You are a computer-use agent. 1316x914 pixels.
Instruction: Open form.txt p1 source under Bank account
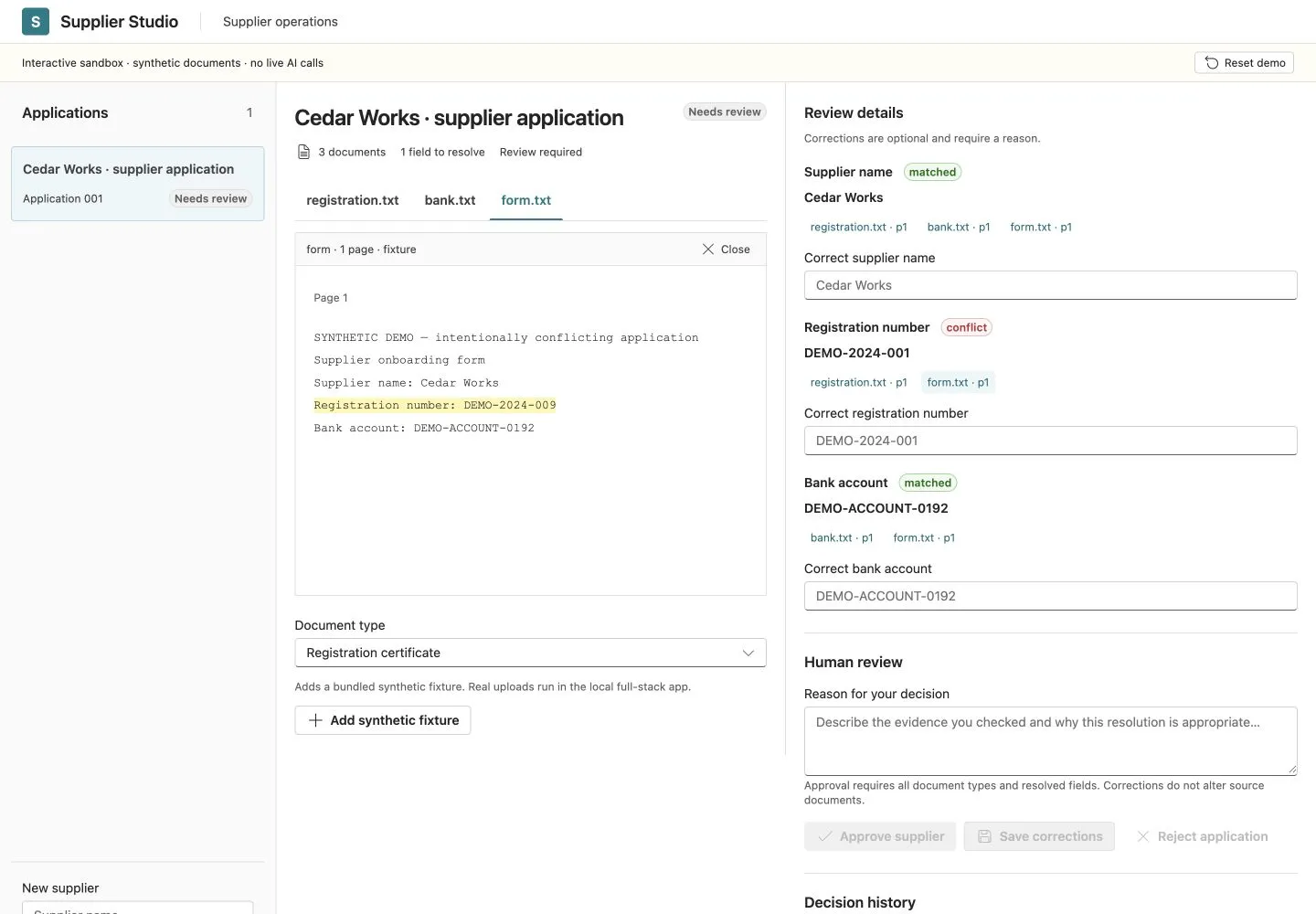pos(924,537)
